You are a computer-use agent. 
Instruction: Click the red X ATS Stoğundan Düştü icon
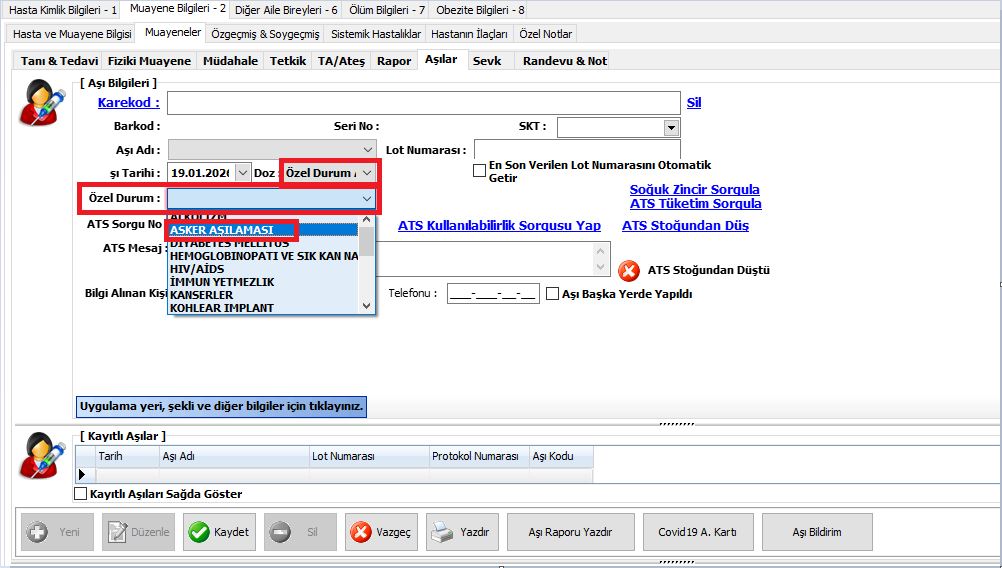[629, 270]
